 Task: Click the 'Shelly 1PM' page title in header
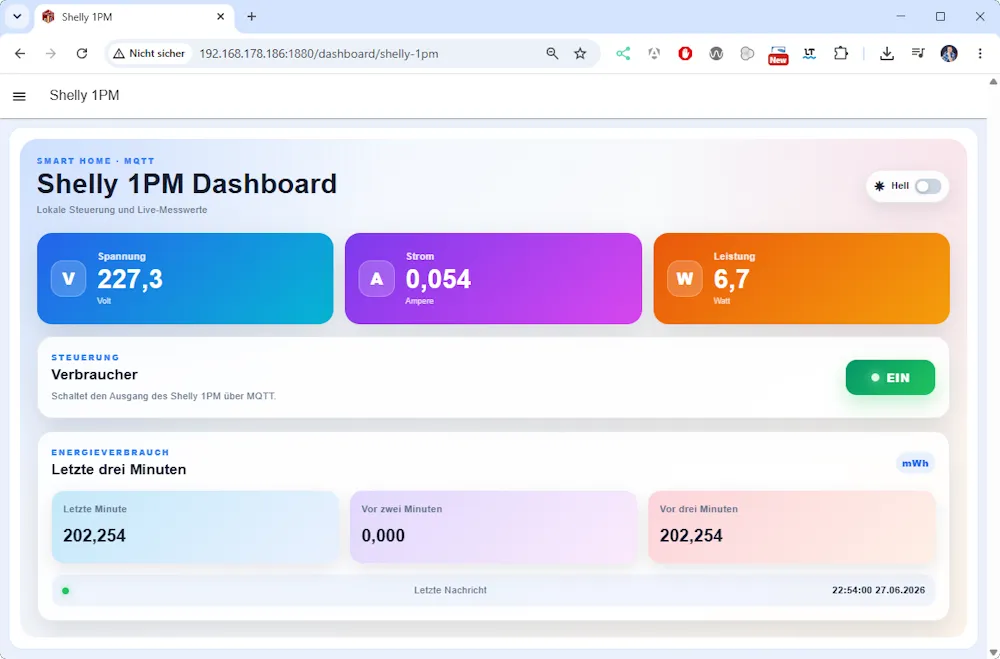click(84, 96)
